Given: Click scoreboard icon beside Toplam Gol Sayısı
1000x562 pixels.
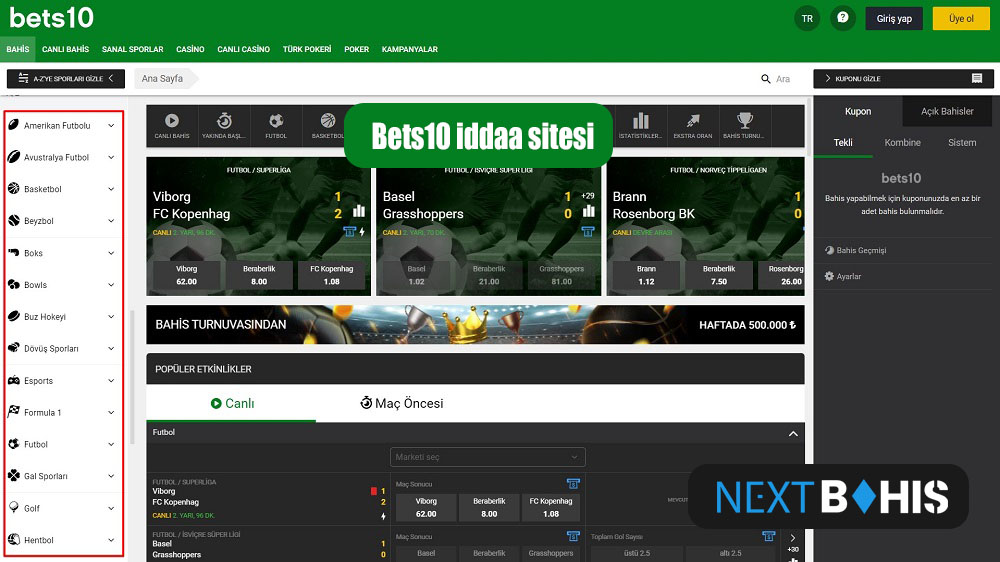Looking at the screenshot, I should pyautogui.click(x=768, y=536).
